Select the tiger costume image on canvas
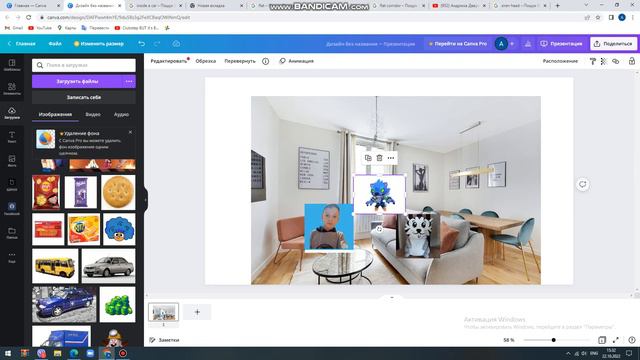The height and width of the screenshot is (360, 640). 418,235
